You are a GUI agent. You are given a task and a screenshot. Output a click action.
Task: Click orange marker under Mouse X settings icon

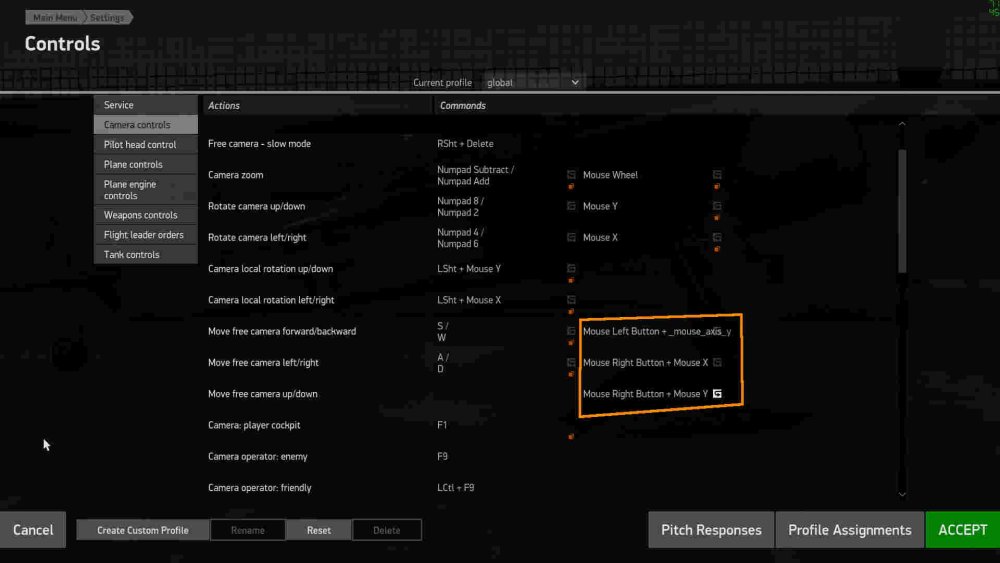[717, 249]
